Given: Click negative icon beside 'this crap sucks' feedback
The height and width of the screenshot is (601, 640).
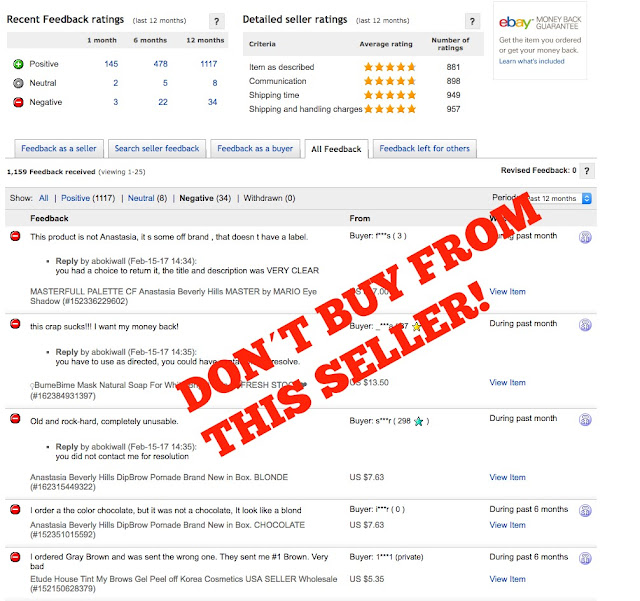Looking at the screenshot, I should click(x=16, y=324).
